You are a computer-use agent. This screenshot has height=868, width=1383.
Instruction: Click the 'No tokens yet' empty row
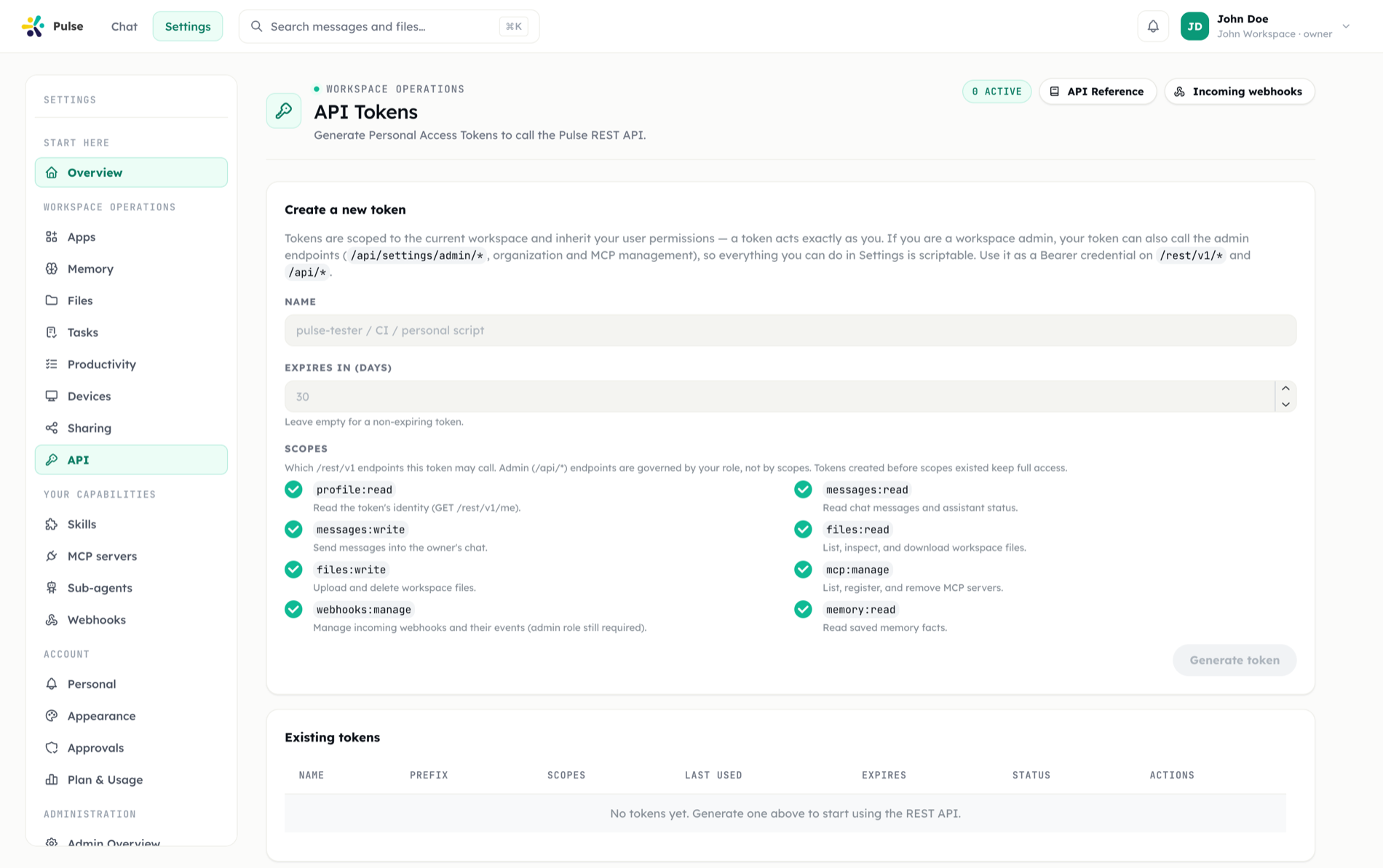click(785, 813)
